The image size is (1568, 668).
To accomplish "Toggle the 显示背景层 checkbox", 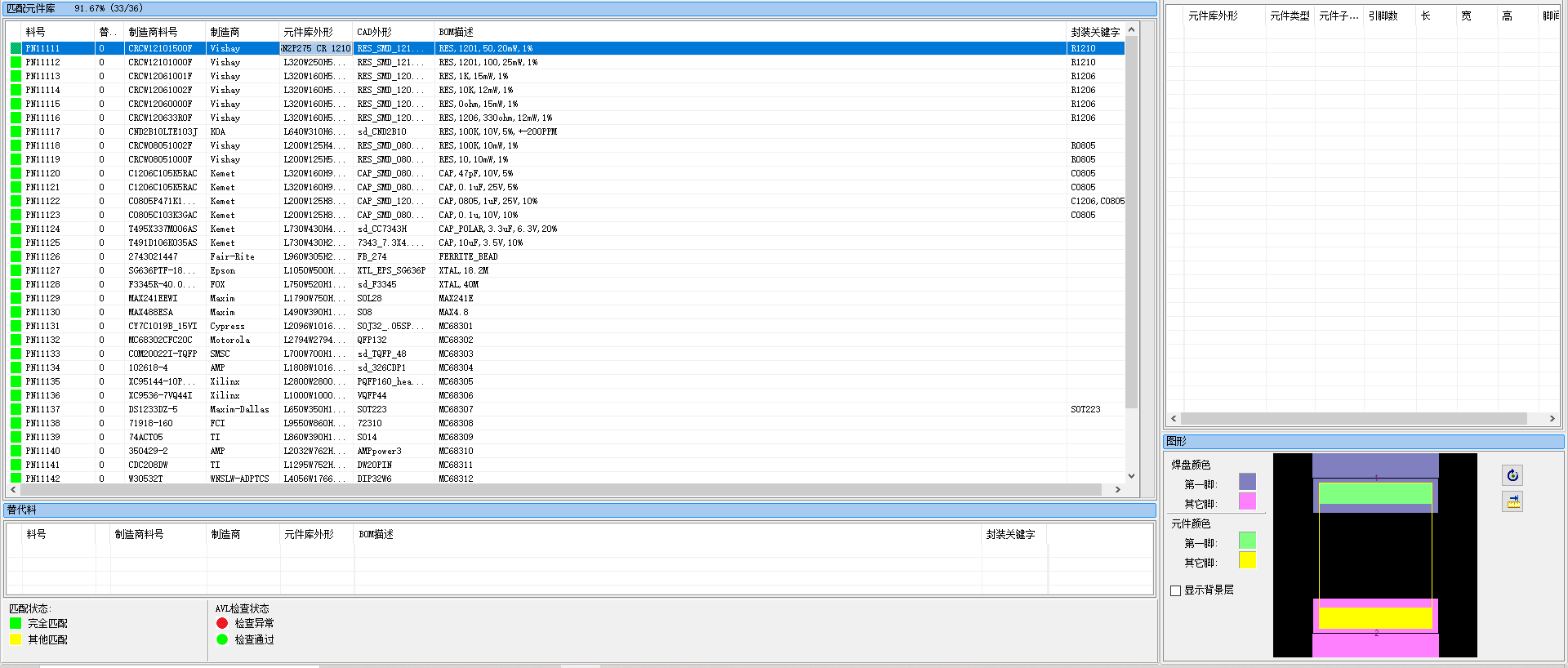I will [x=1176, y=590].
